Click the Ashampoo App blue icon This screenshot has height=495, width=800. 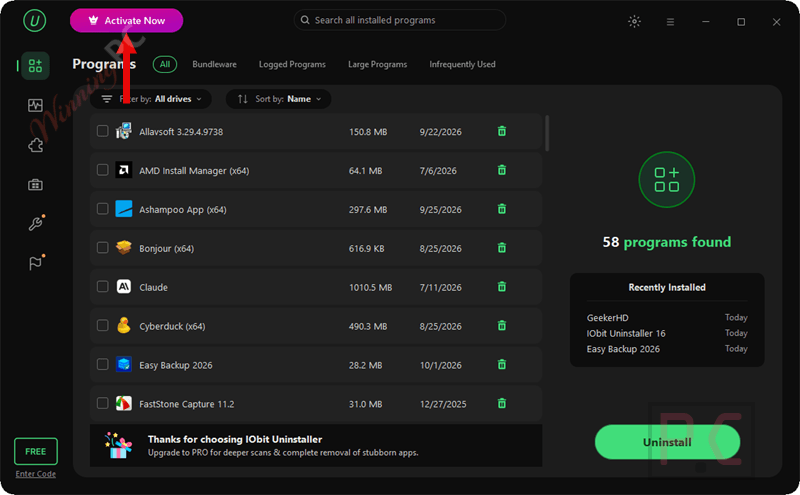click(x=123, y=209)
